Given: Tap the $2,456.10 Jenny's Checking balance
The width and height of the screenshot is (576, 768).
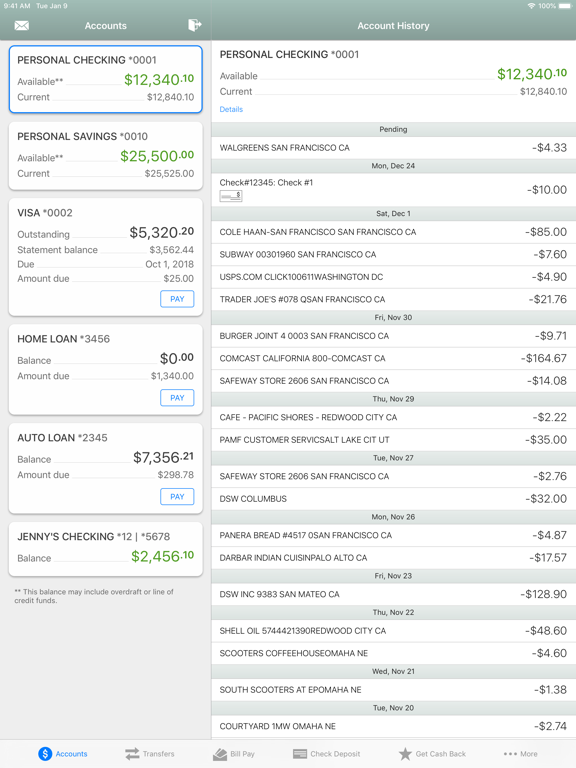Looking at the screenshot, I should click(x=163, y=556).
